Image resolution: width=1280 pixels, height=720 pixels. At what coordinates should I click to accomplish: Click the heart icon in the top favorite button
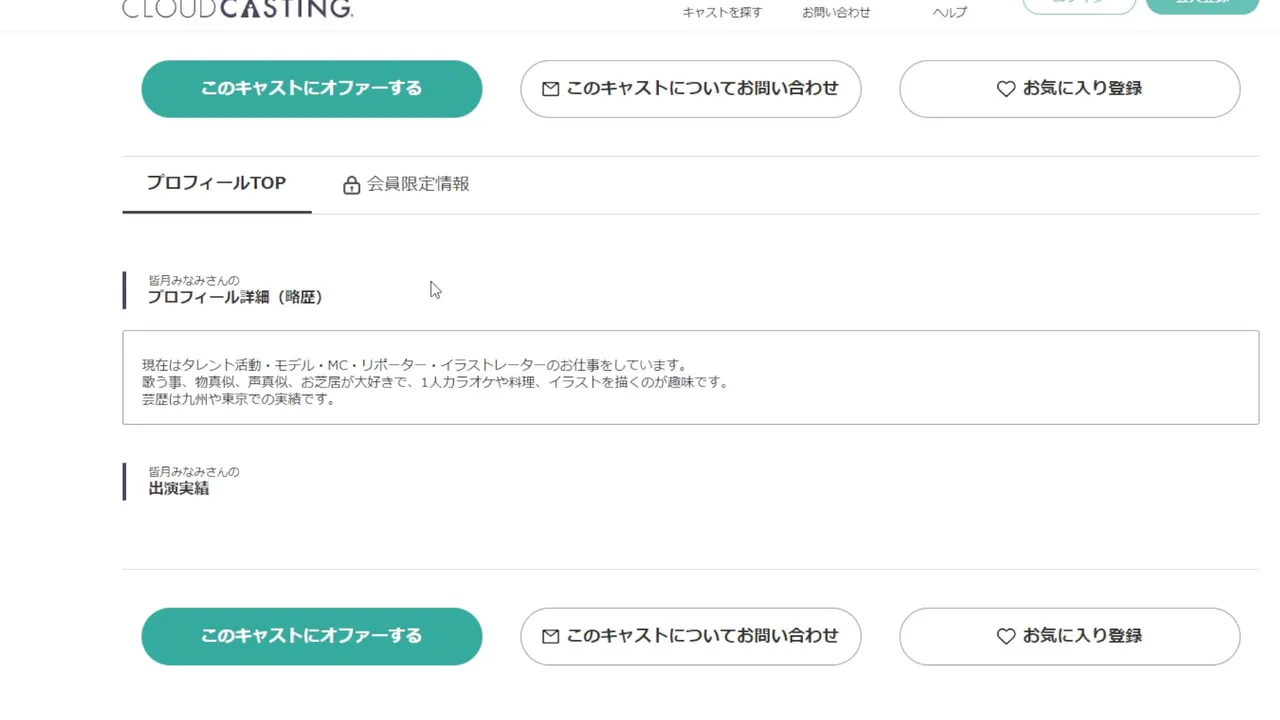[x=1006, y=89]
